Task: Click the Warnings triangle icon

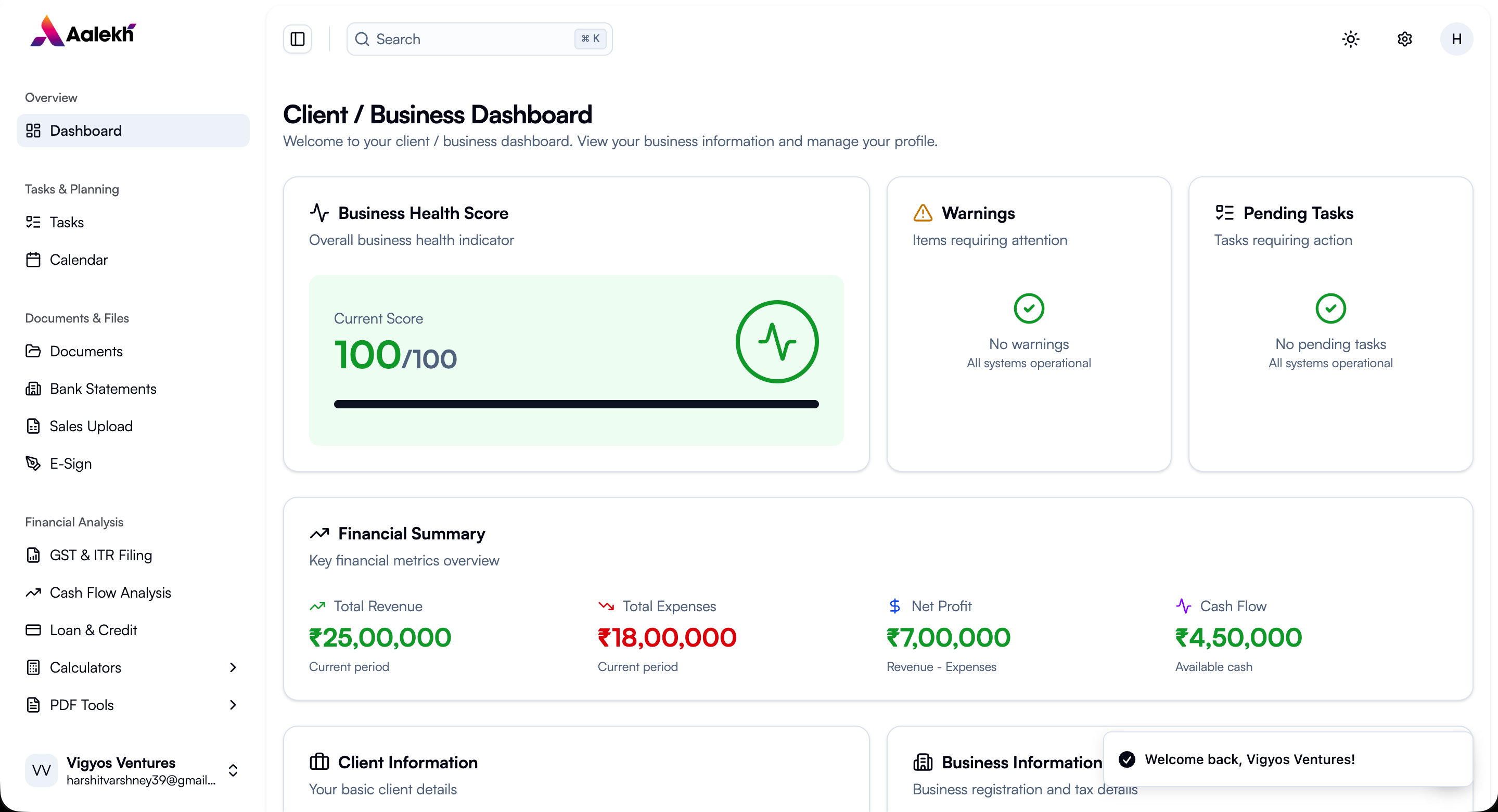Action: (923, 213)
